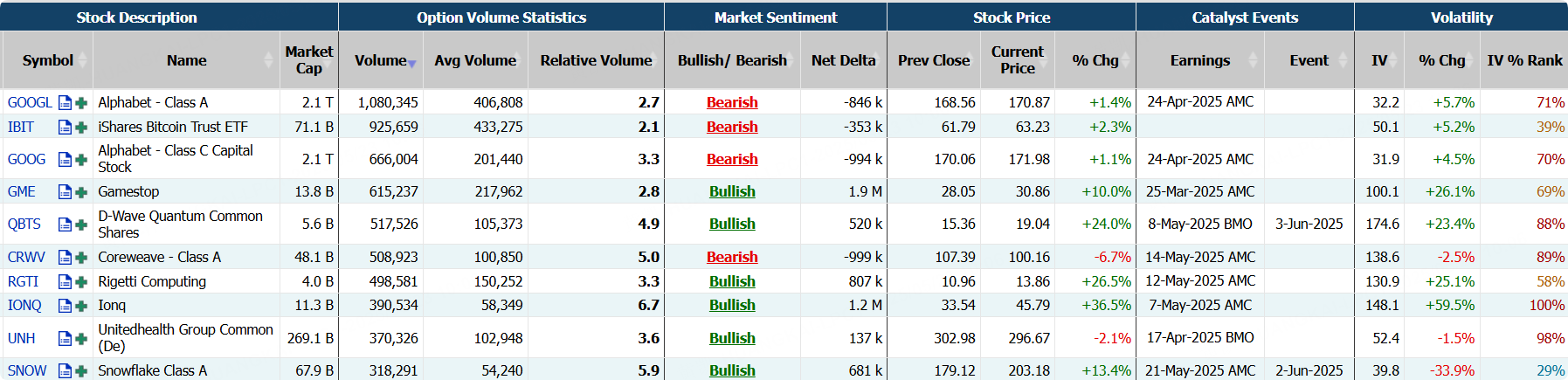The image size is (1568, 380).
Task: Sort by the IV % Rank column header
Action: coord(1524,60)
